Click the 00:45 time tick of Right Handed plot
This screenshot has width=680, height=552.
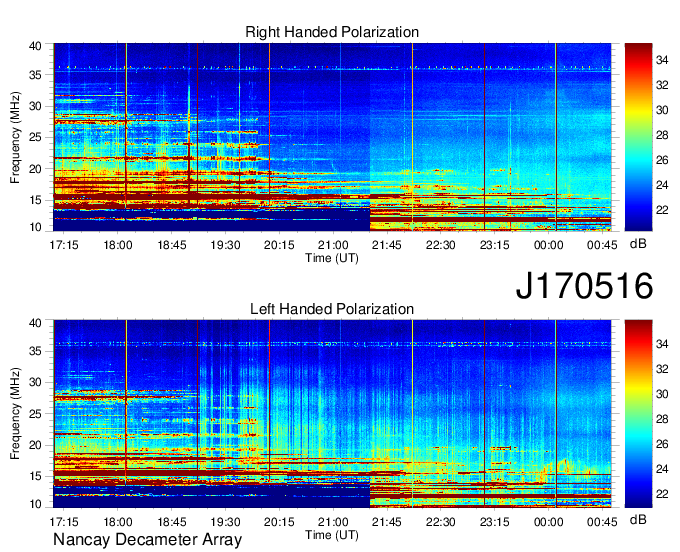coord(602,245)
